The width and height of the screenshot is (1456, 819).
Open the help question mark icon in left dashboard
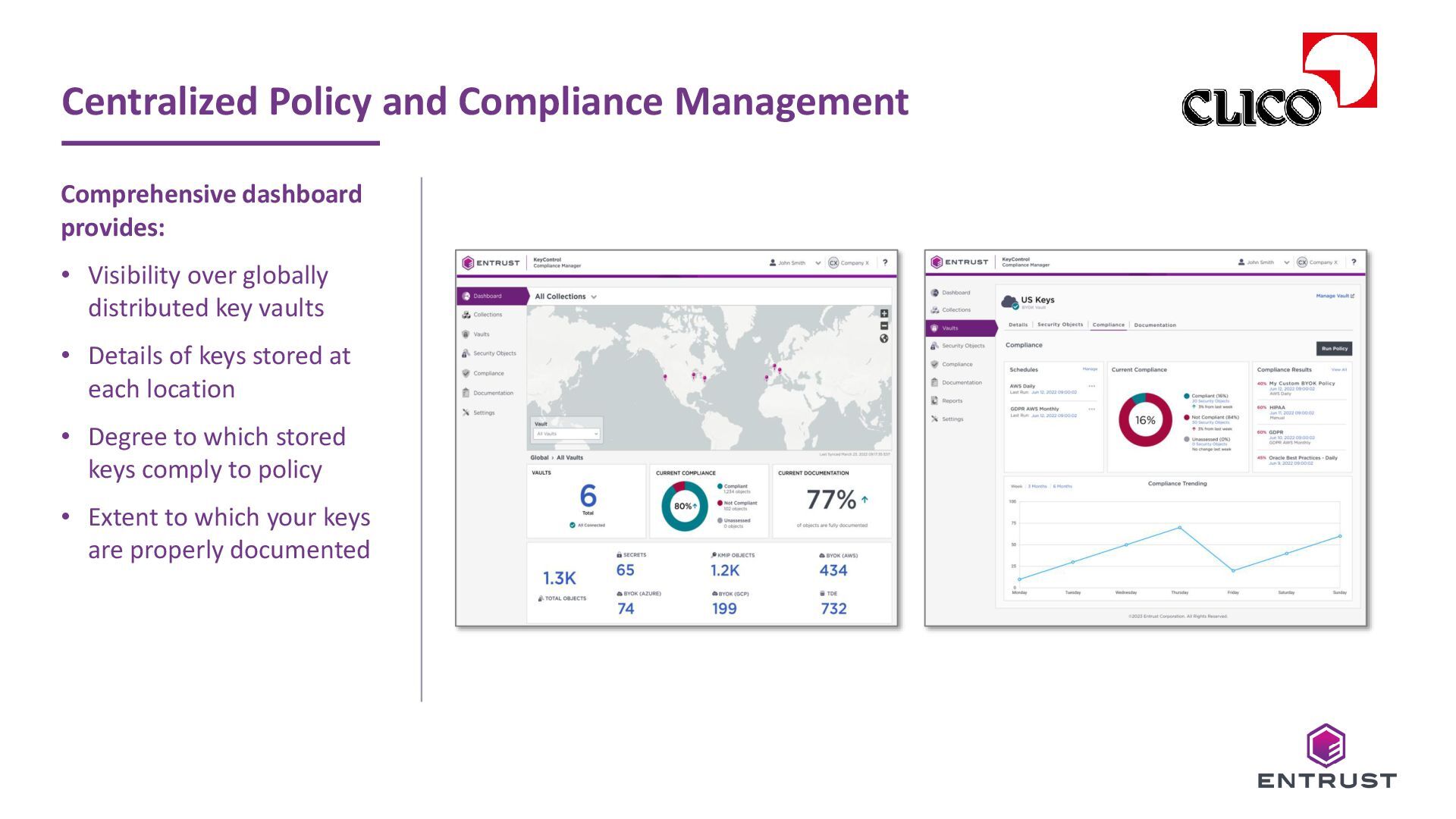tap(885, 262)
